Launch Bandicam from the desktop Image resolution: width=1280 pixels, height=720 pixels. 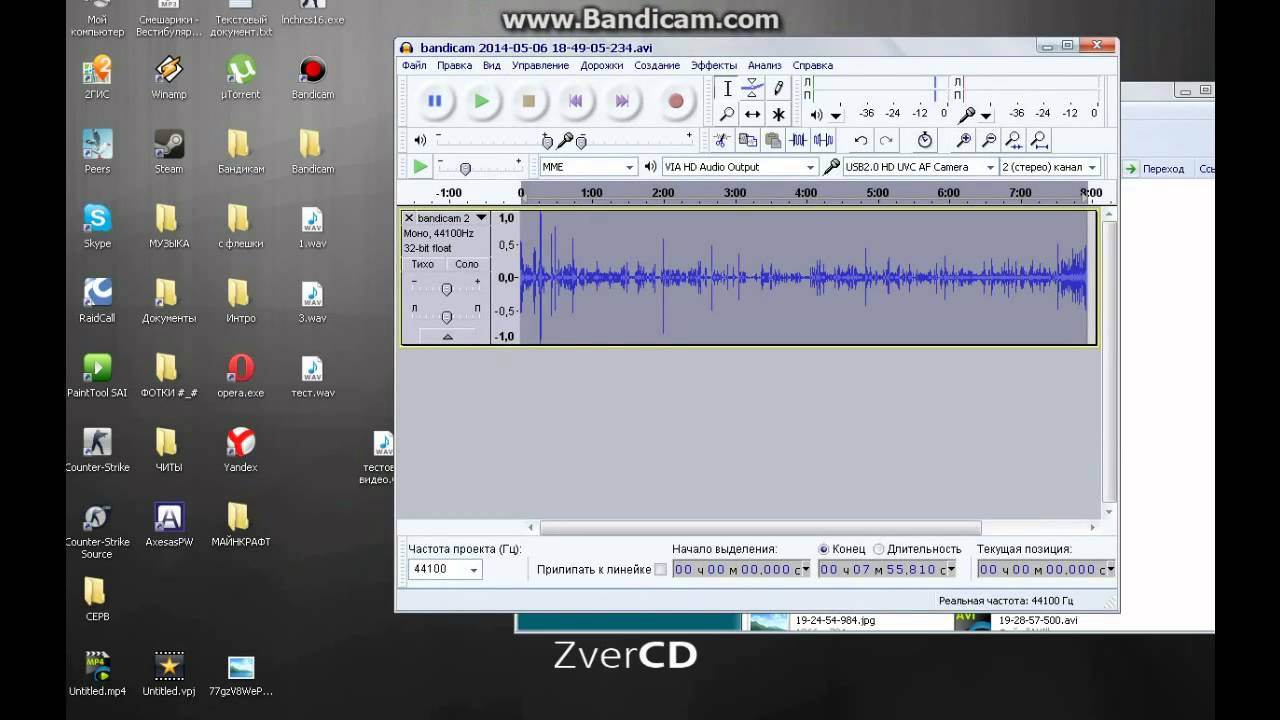(313, 79)
